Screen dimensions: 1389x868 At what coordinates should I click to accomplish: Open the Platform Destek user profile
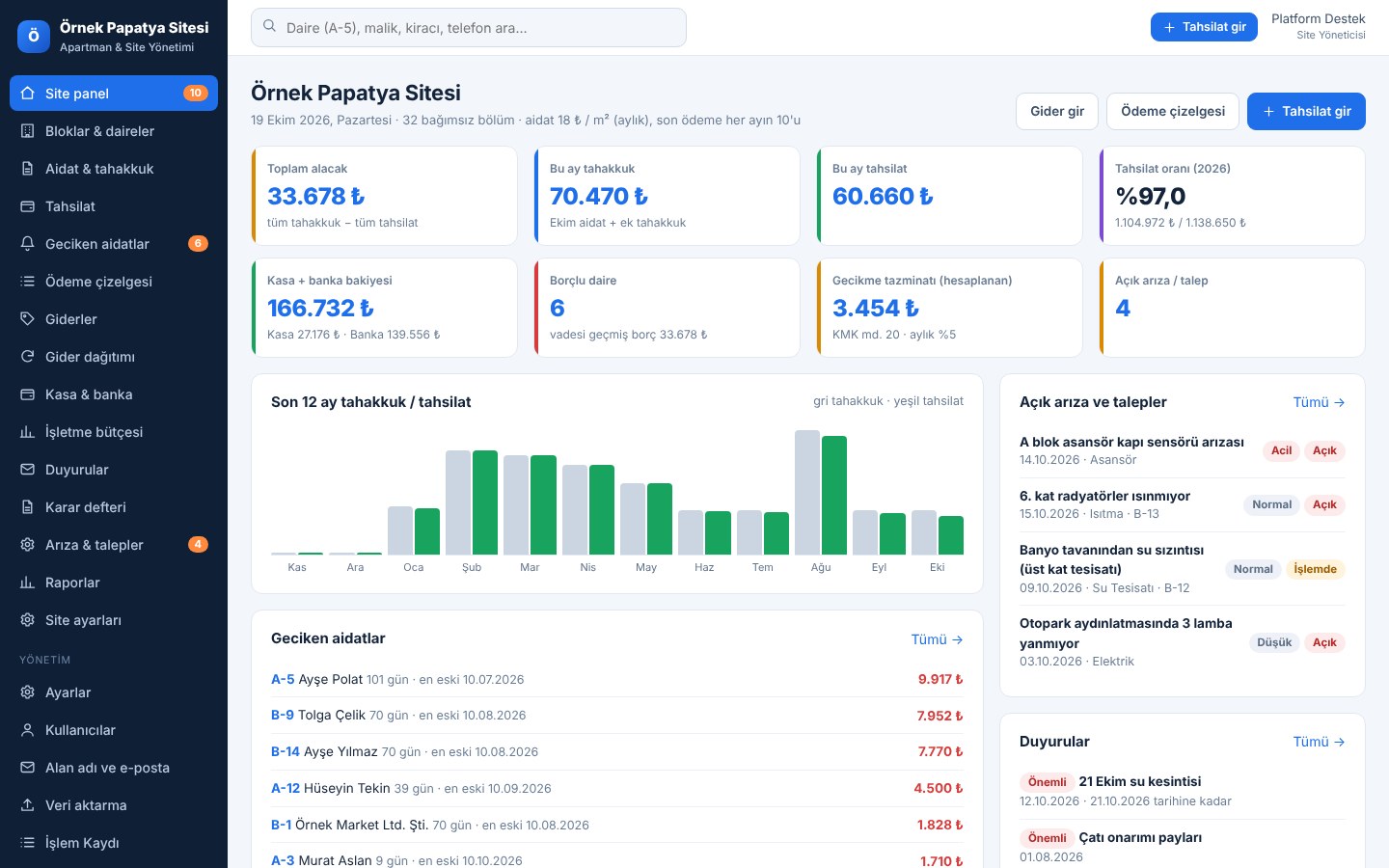point(1318,26)
